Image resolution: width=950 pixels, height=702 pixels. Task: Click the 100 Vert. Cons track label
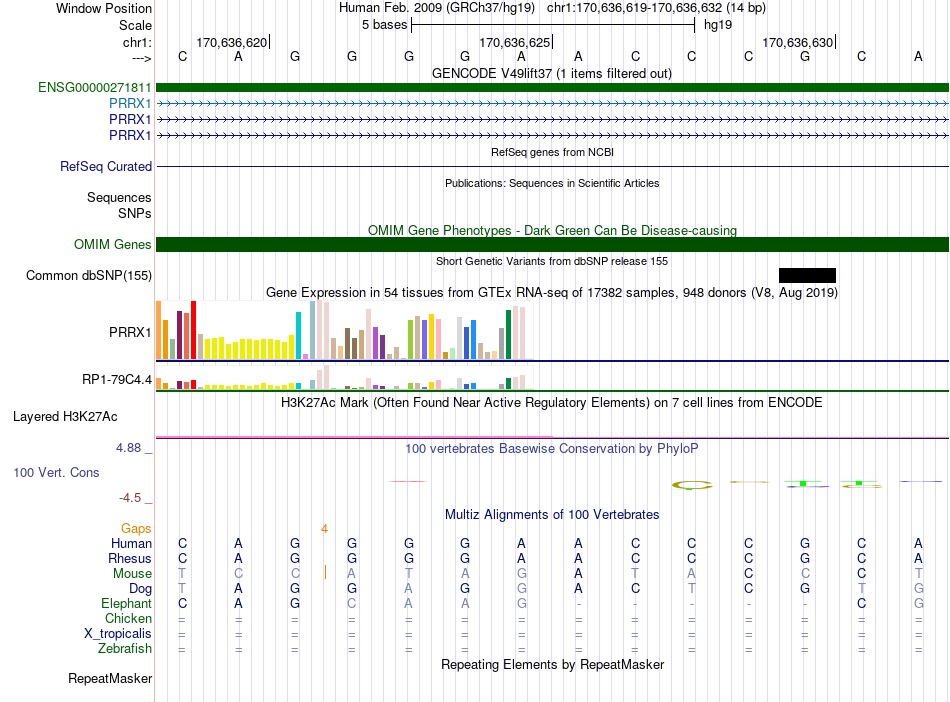56,472
